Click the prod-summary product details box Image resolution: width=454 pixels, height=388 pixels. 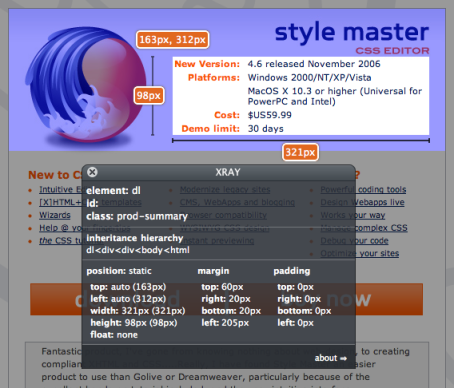pyautogui.click(x=301, y=96)
